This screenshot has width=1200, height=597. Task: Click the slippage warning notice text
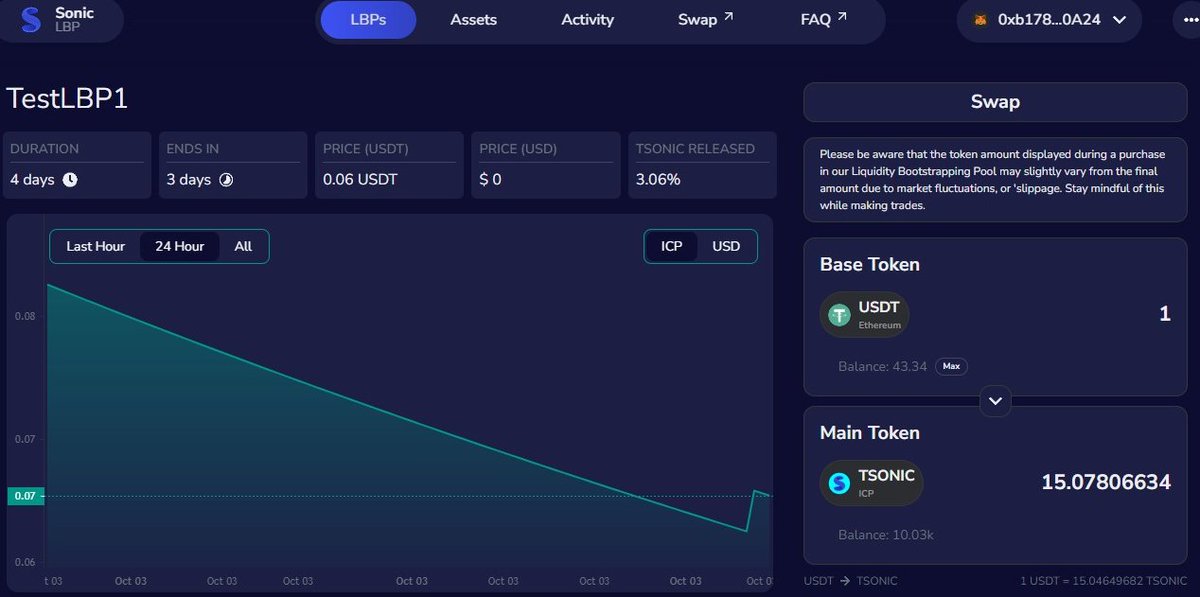click(993, 180)
